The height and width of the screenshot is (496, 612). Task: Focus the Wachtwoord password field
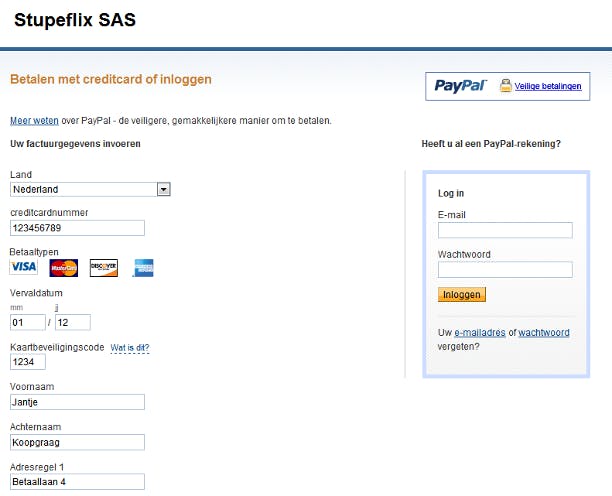point(505,269)
